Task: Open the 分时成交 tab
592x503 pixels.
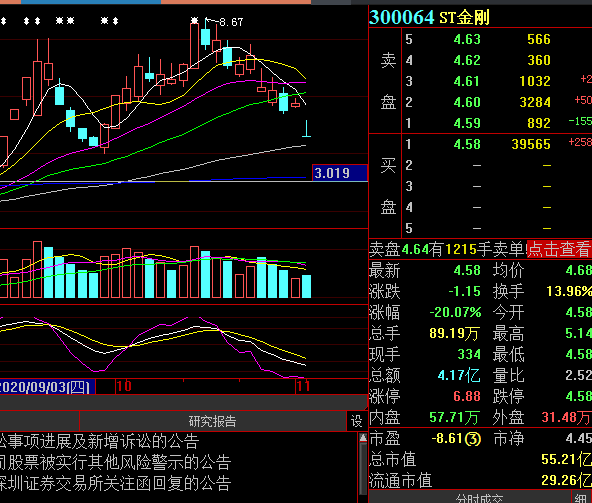Action: pyautogui.click(x=479, y=498)
